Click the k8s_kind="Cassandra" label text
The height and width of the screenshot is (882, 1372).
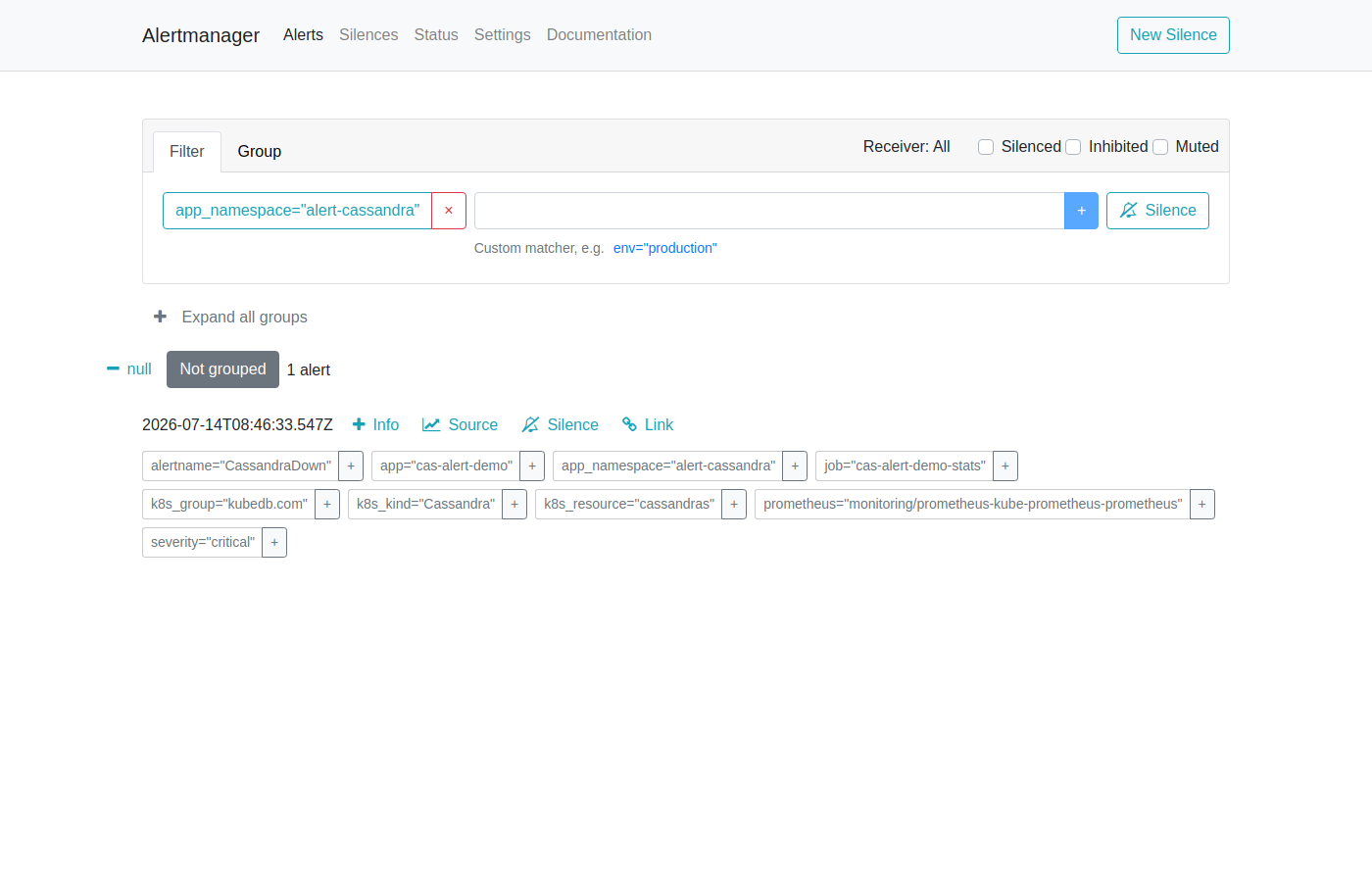pyautogui.click(x=425, y=505)
